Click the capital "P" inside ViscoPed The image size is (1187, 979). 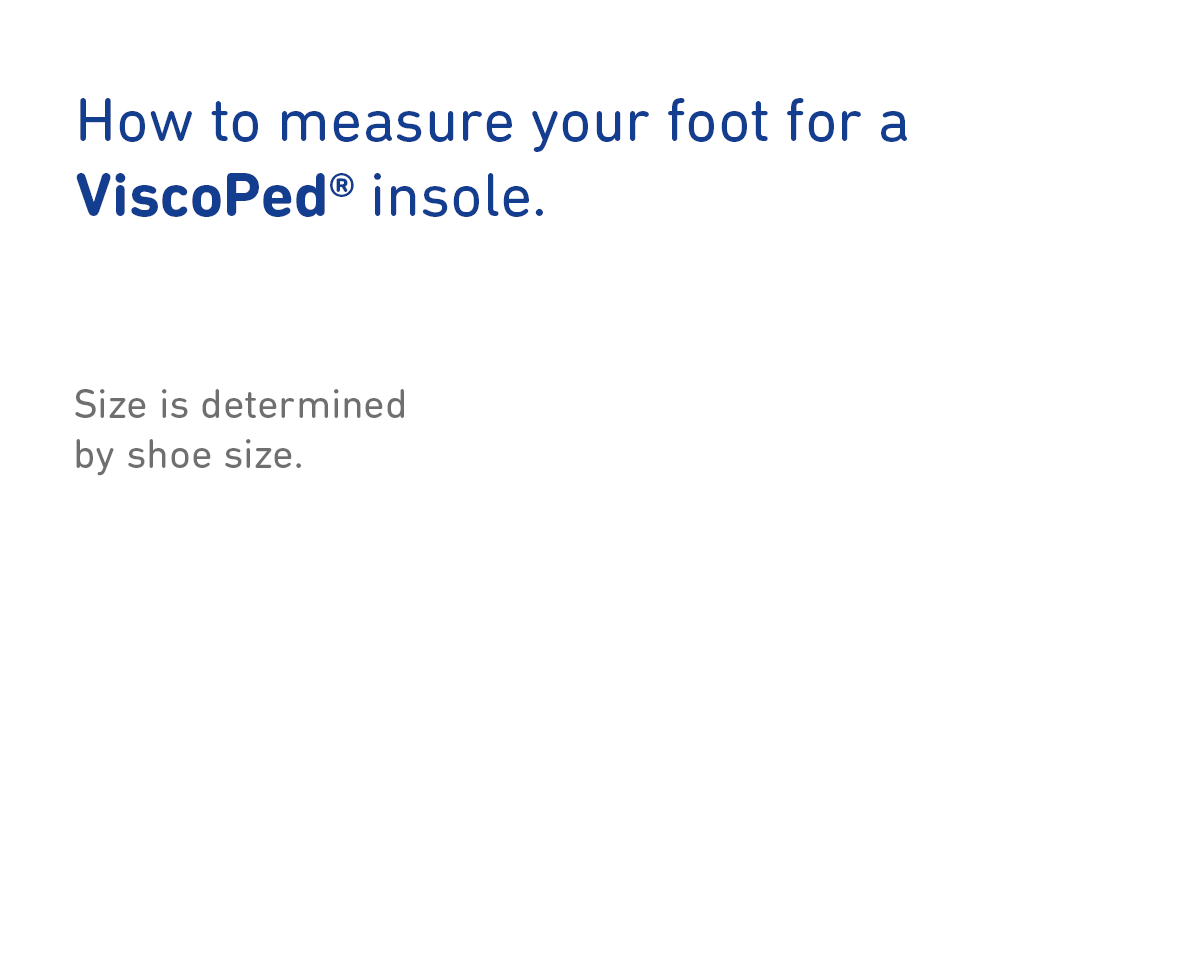pyautogui.click(x=243, y=196)
